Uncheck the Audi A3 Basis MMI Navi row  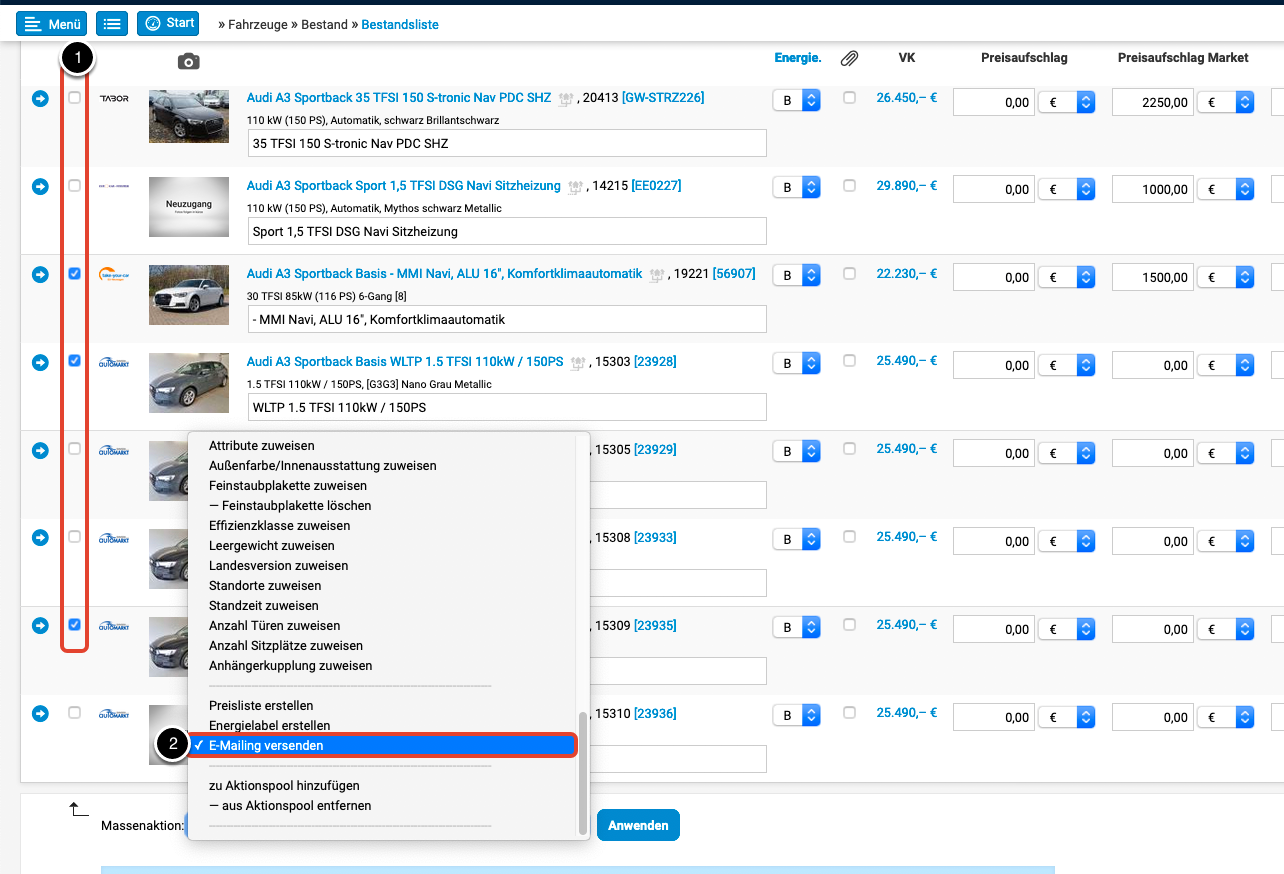coord(75,274)
